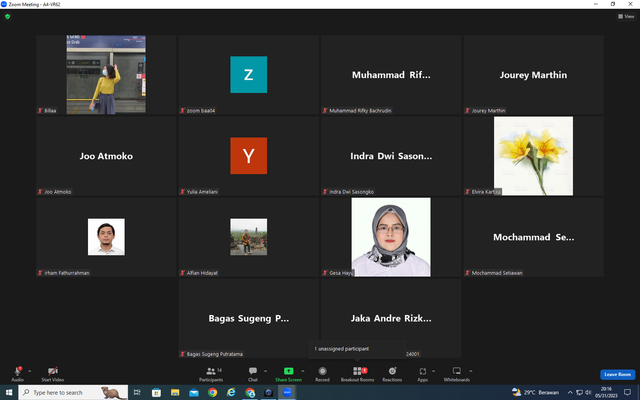Select Billaa's video tile with yellow shirt photo
Screen dimensions: 640x400
pos(106,74)
